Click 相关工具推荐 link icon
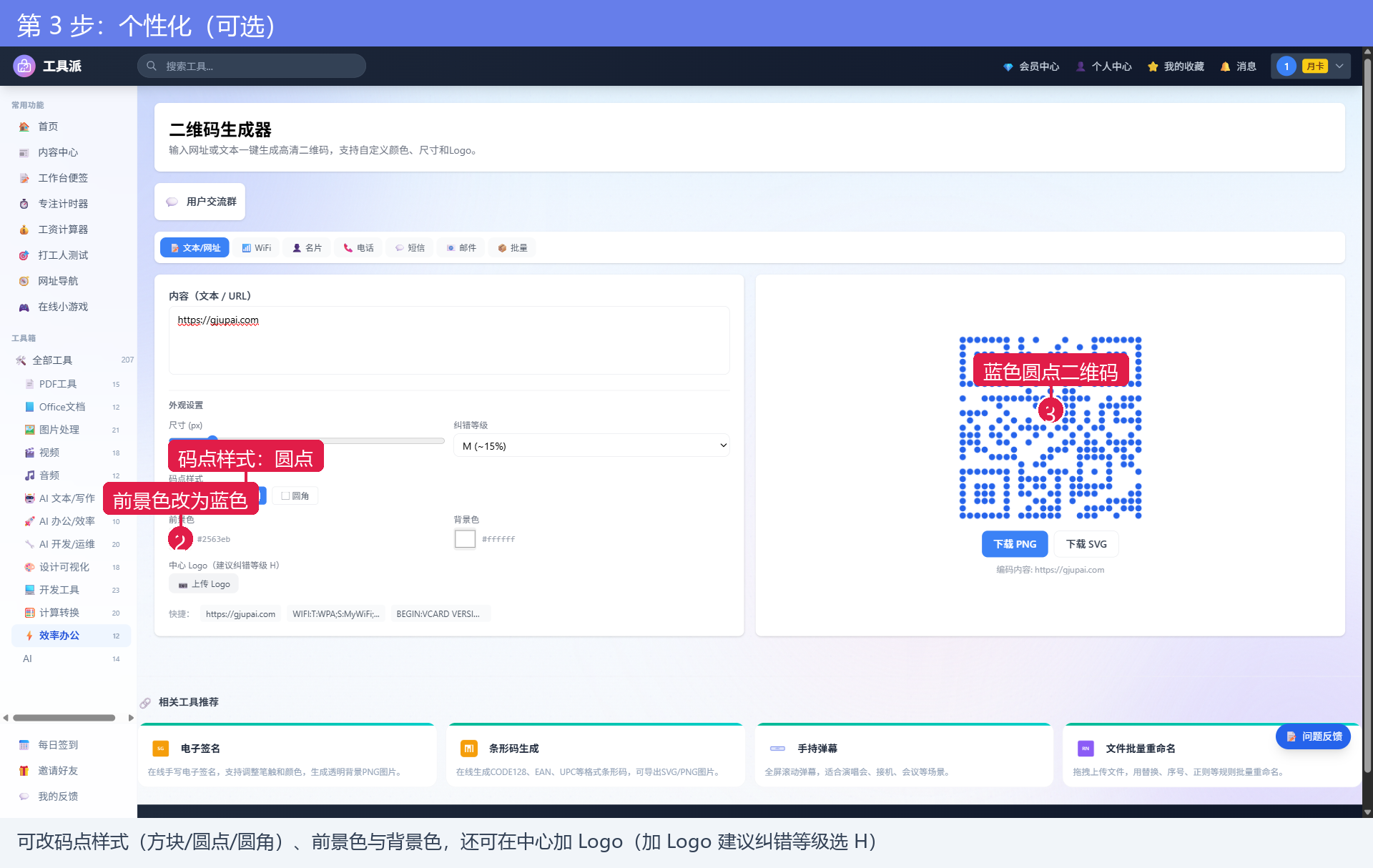The height and width of the screenshot is (868, 1373). 145,703
